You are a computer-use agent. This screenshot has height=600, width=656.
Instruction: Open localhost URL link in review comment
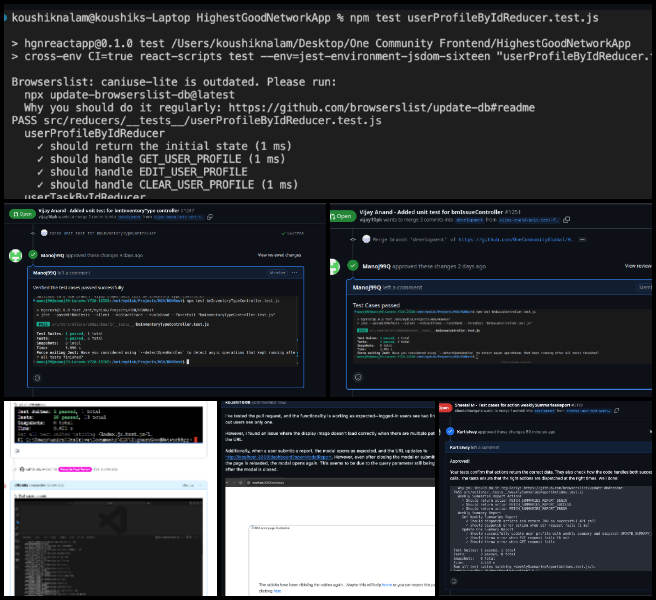point(278,457)
